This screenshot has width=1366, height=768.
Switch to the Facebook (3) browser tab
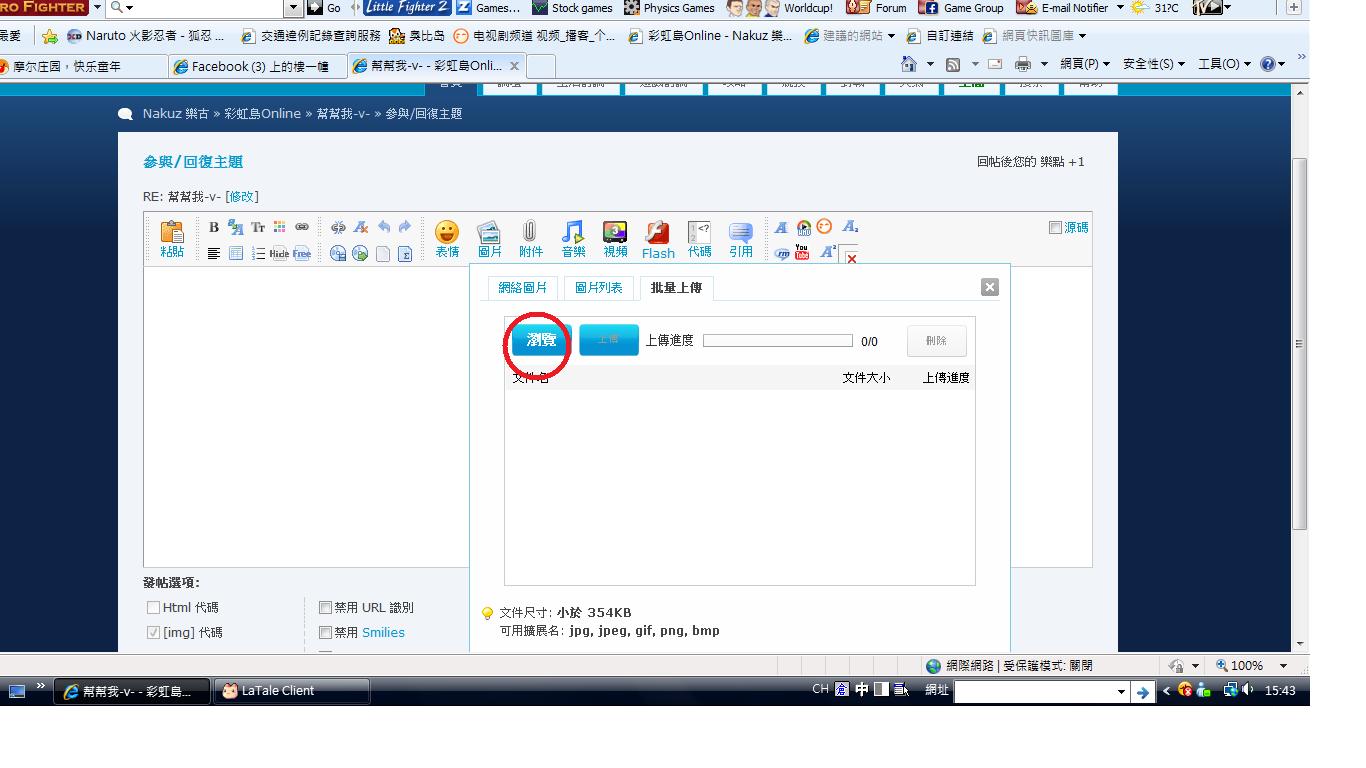pyautogui.click(x=257, y=66)
